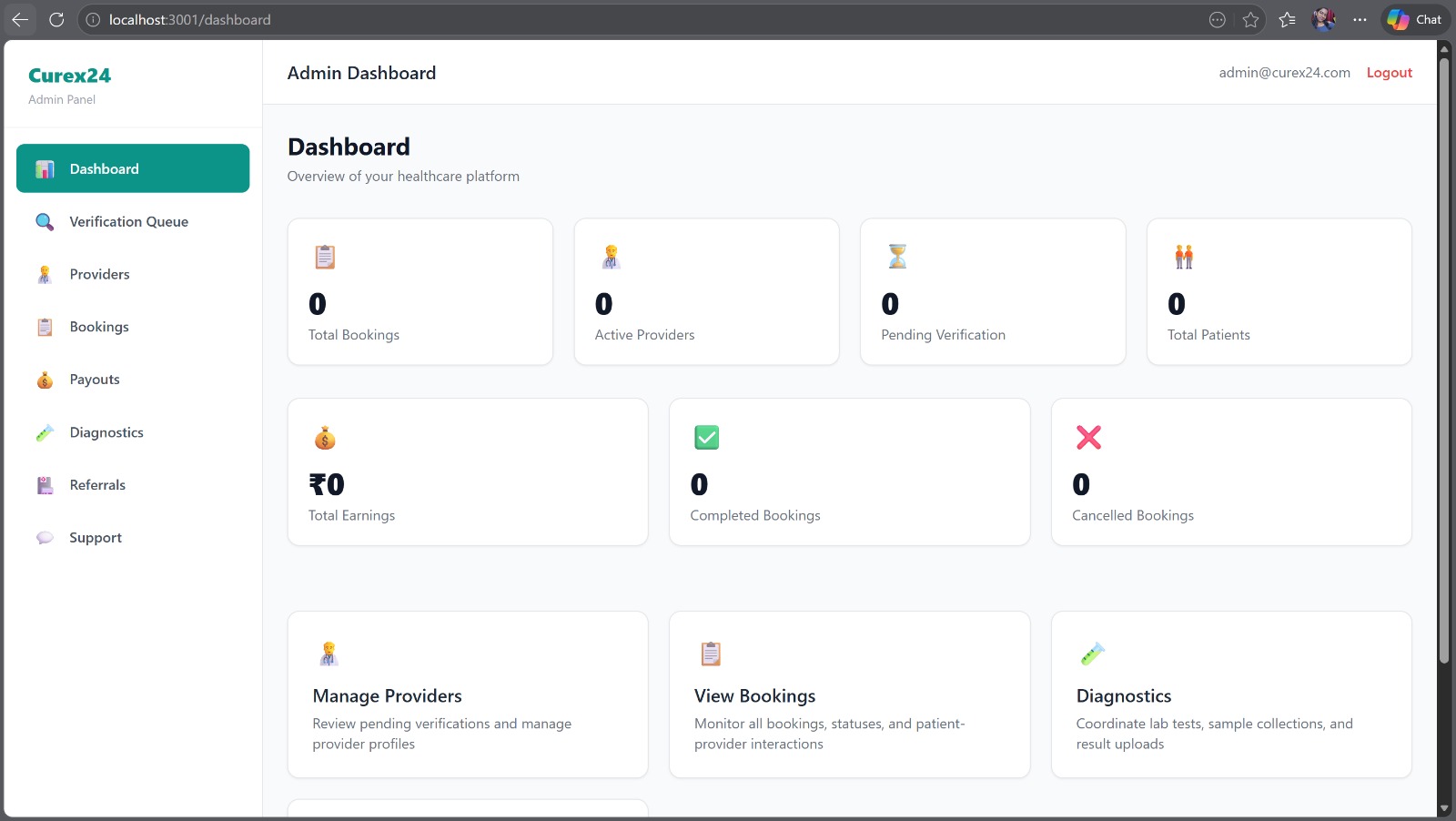This screenshot has width=1456, height=821.
Task: Click the Referrals sidebar icon
Action: (45, 485)
